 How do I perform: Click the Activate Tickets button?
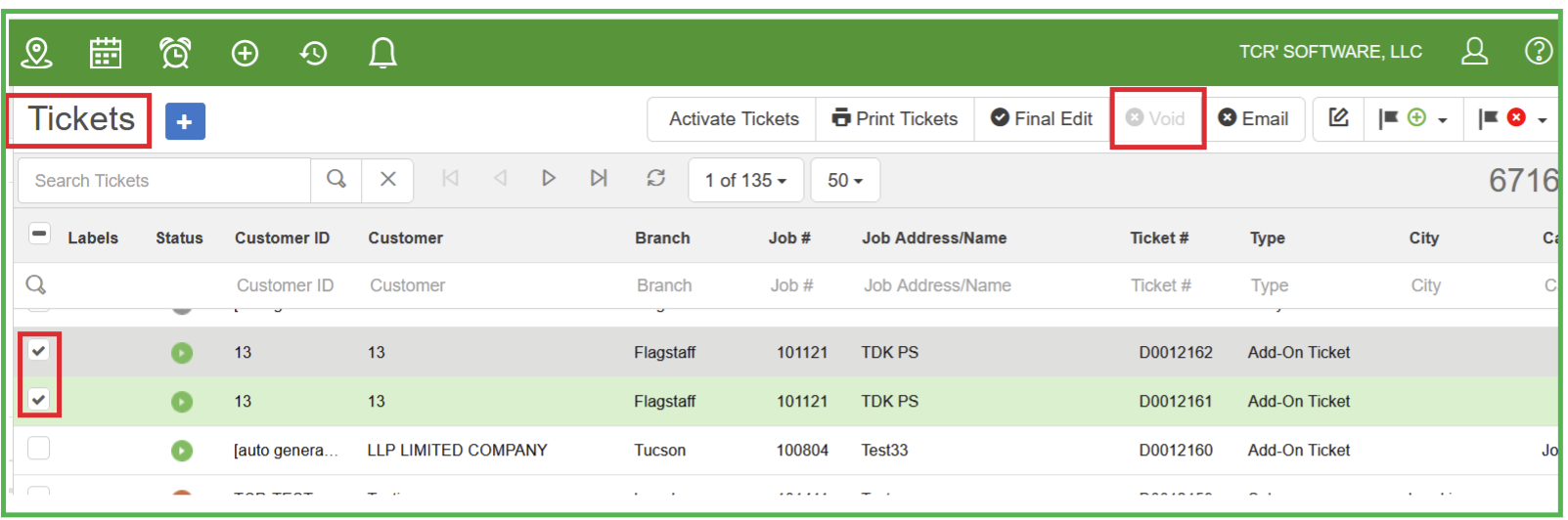(x=733, y=119)
